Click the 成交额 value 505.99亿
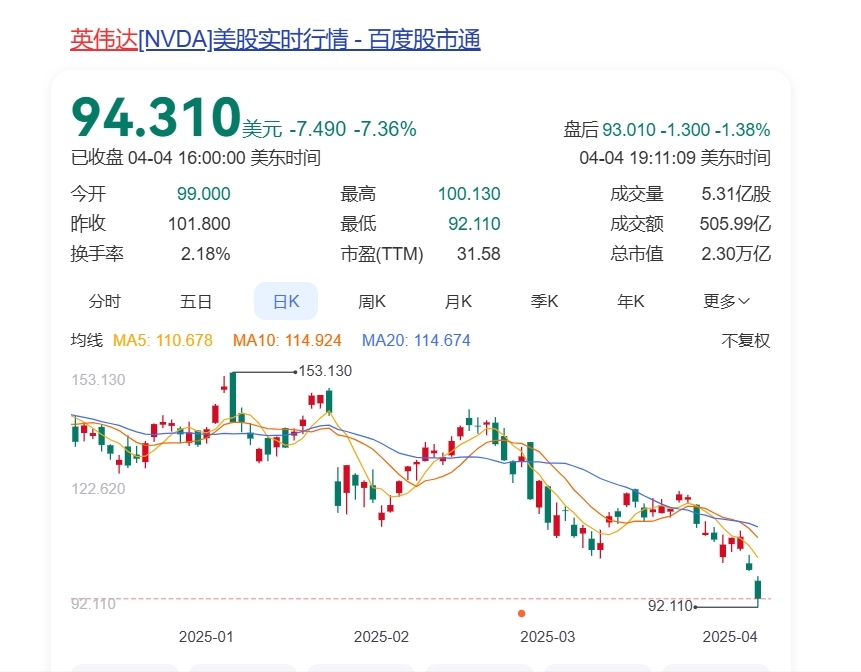This screenshot has width=861, height=672. 735,224
